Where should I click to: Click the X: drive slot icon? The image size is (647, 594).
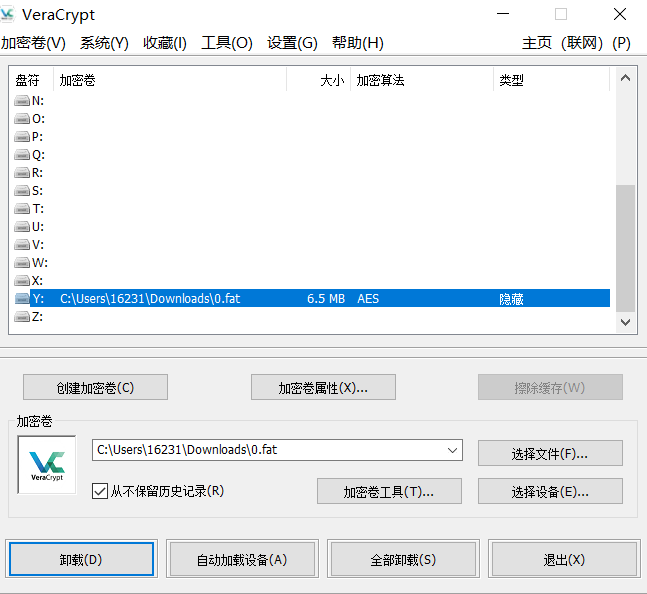[x=22, y=280]
